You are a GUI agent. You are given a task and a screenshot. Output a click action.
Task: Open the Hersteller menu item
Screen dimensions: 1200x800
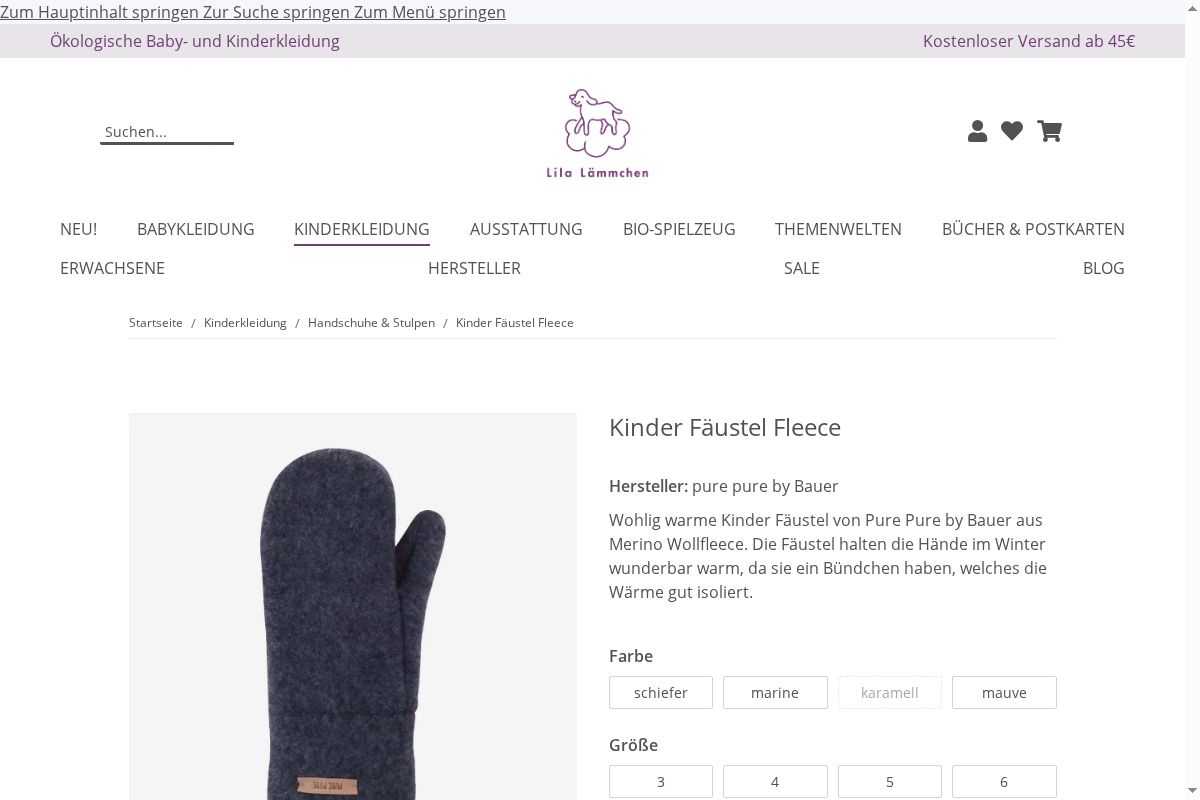pyautogui.click(x=474, y=268)
